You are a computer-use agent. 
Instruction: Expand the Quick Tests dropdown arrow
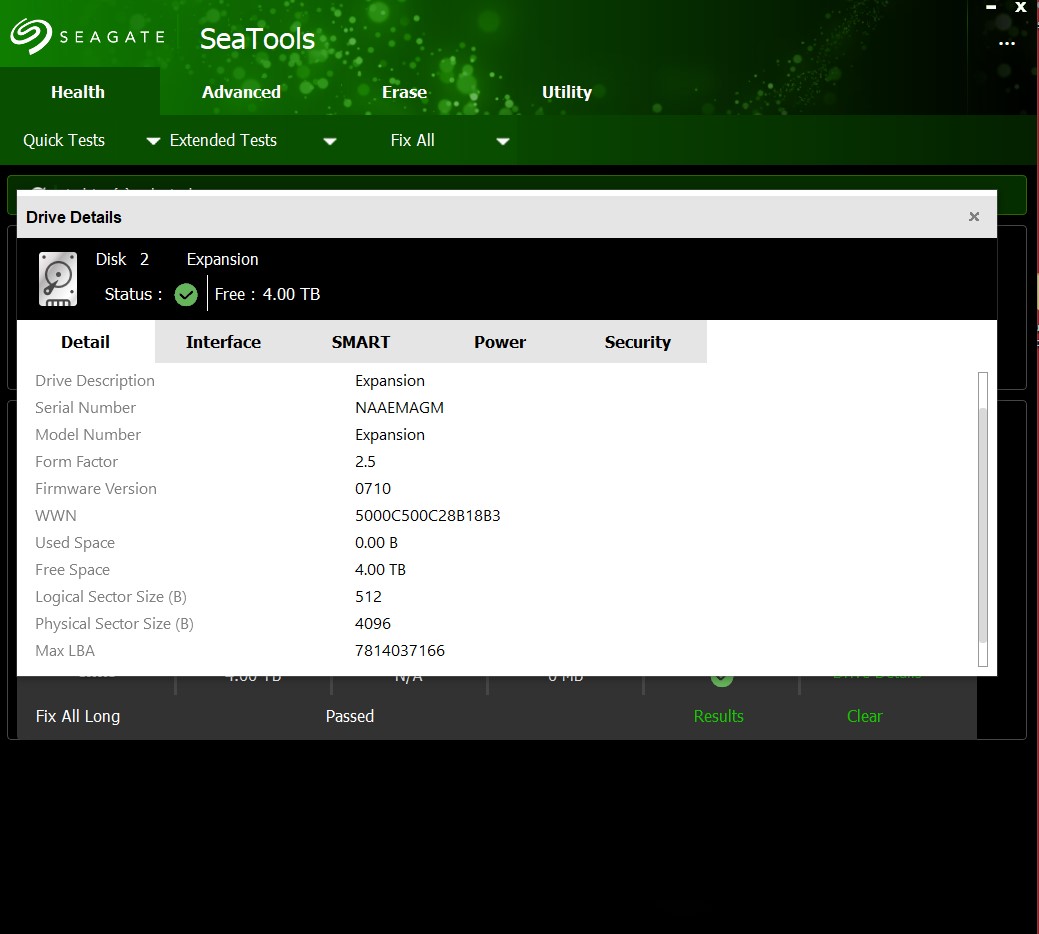pos(153,141)
